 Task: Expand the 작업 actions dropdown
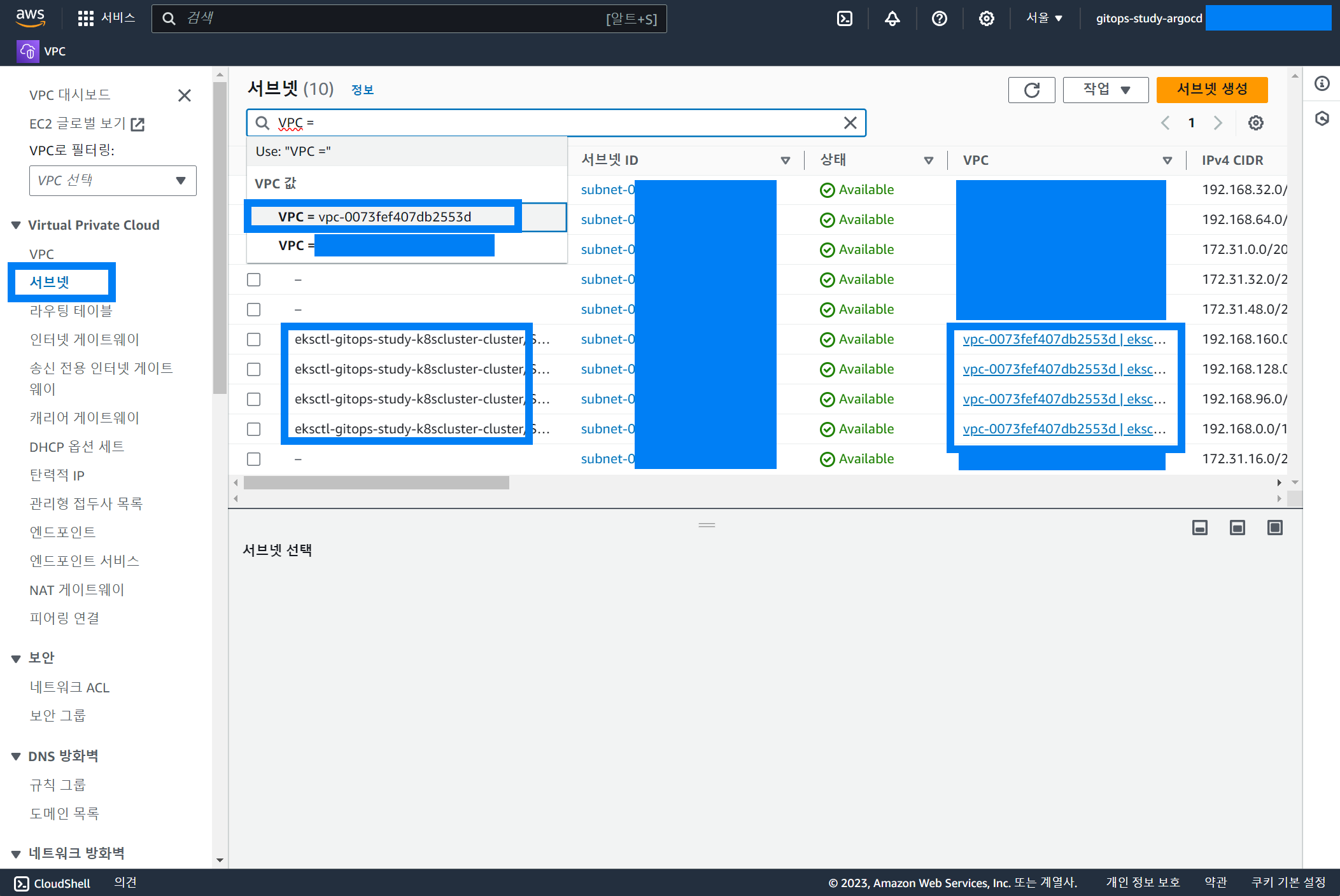point(1106,90)
